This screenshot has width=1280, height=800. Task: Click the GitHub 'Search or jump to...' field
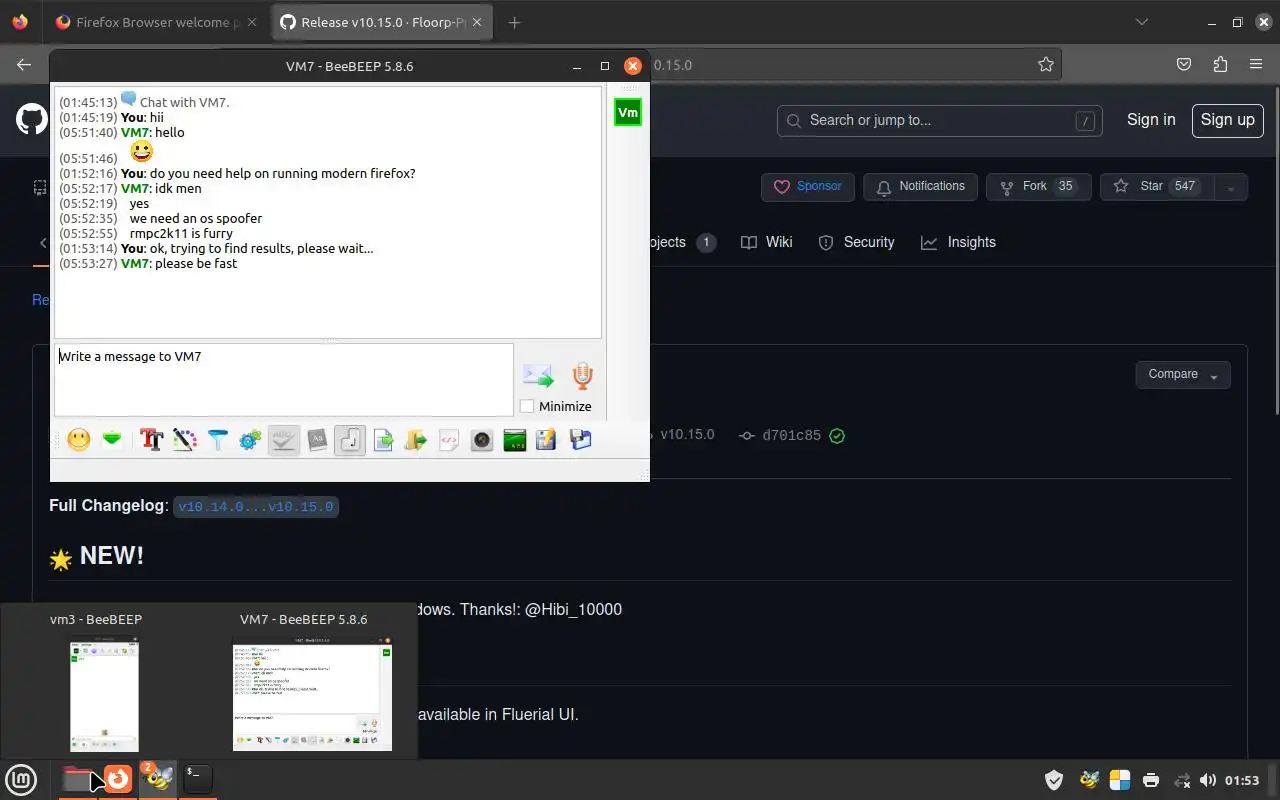pos(940,121)
